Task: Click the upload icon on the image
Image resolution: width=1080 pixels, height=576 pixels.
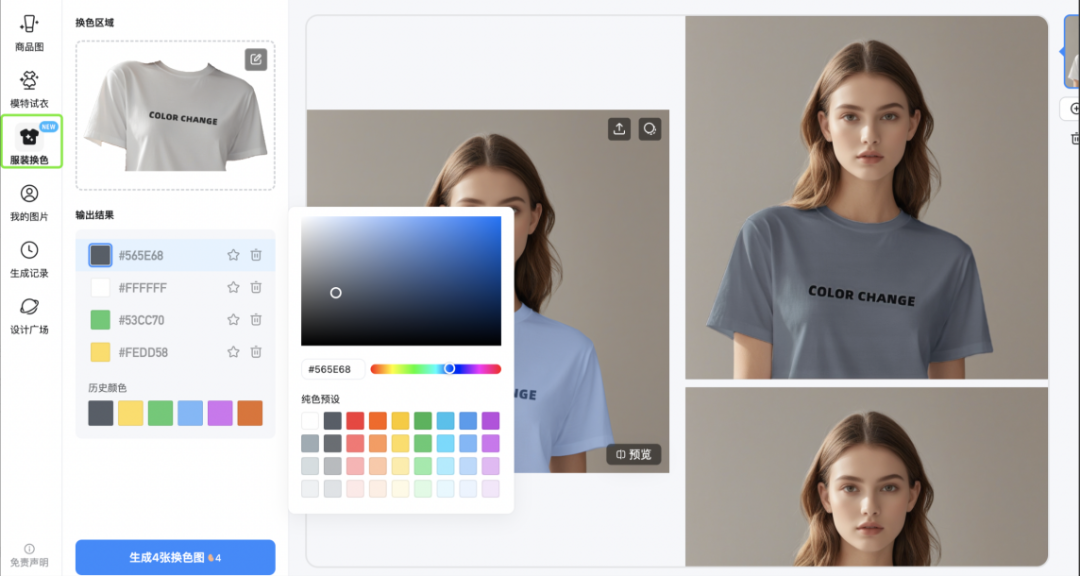Action: pos(619,129)
